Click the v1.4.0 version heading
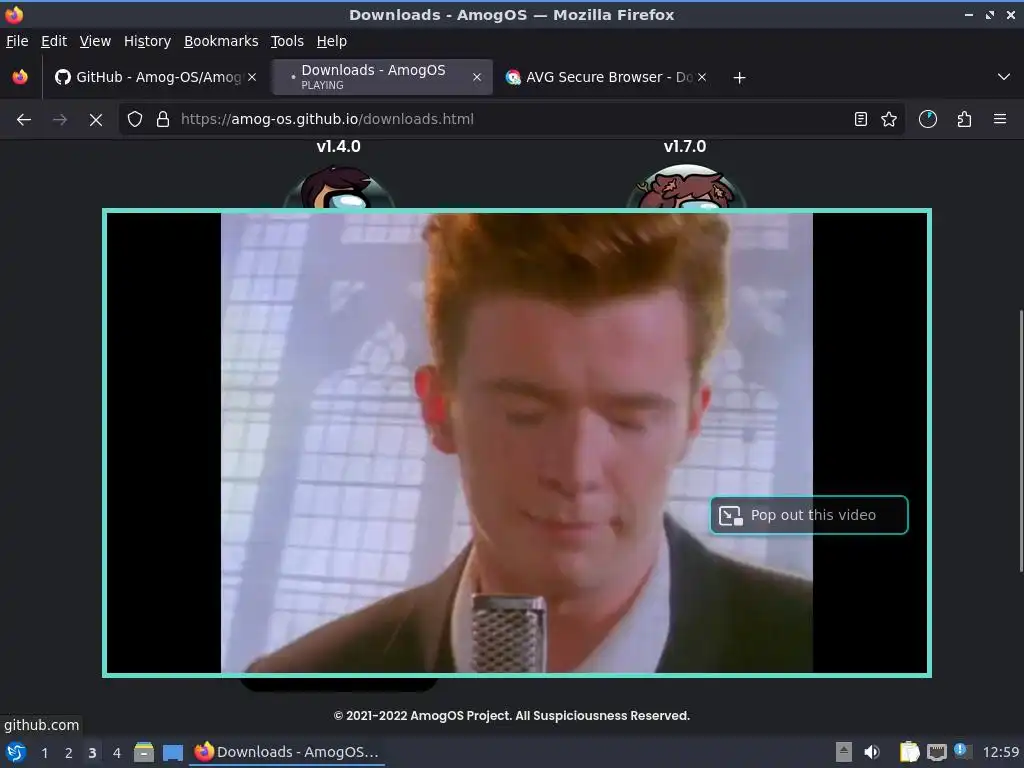 click(338, 146)
